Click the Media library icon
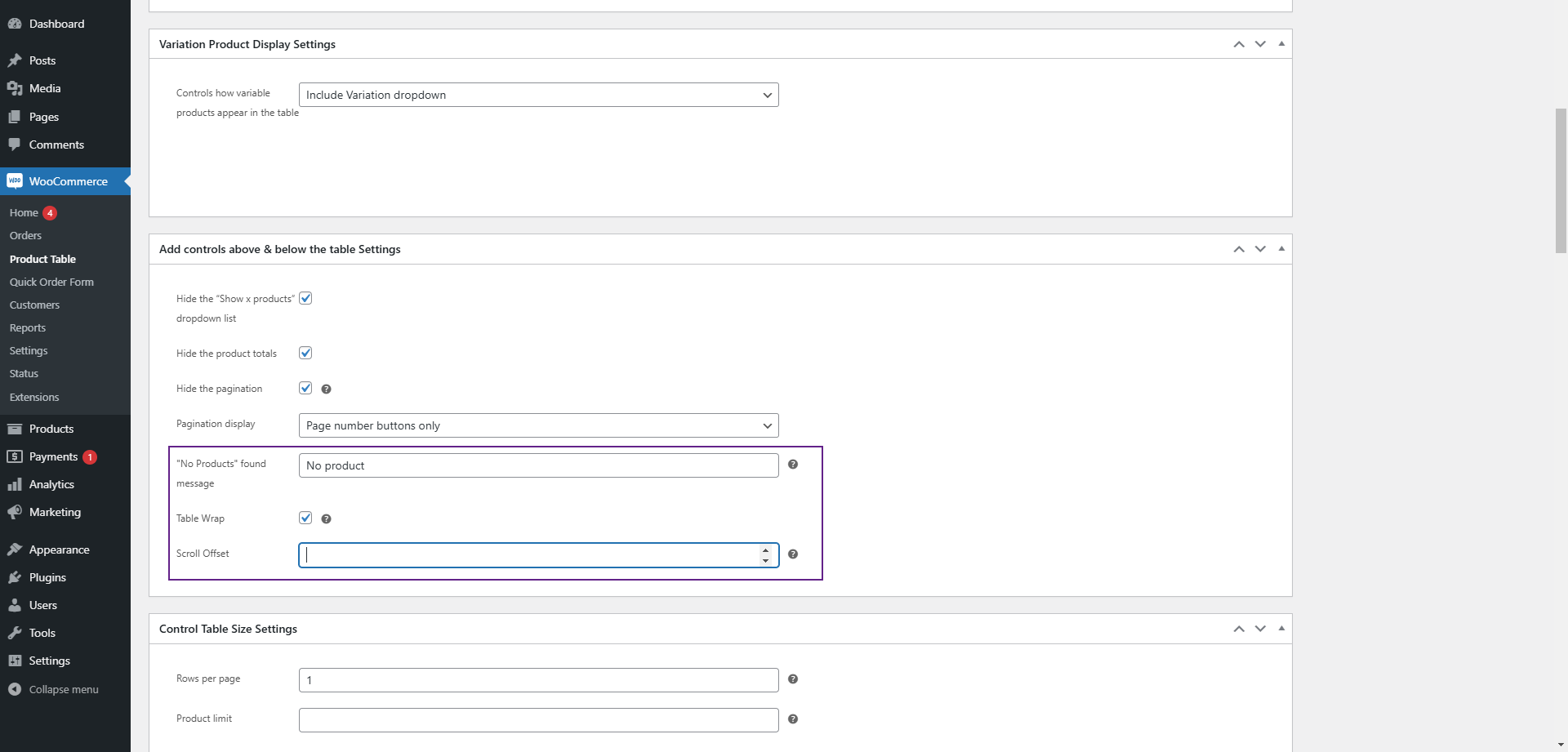 click(x=15, y=88)
